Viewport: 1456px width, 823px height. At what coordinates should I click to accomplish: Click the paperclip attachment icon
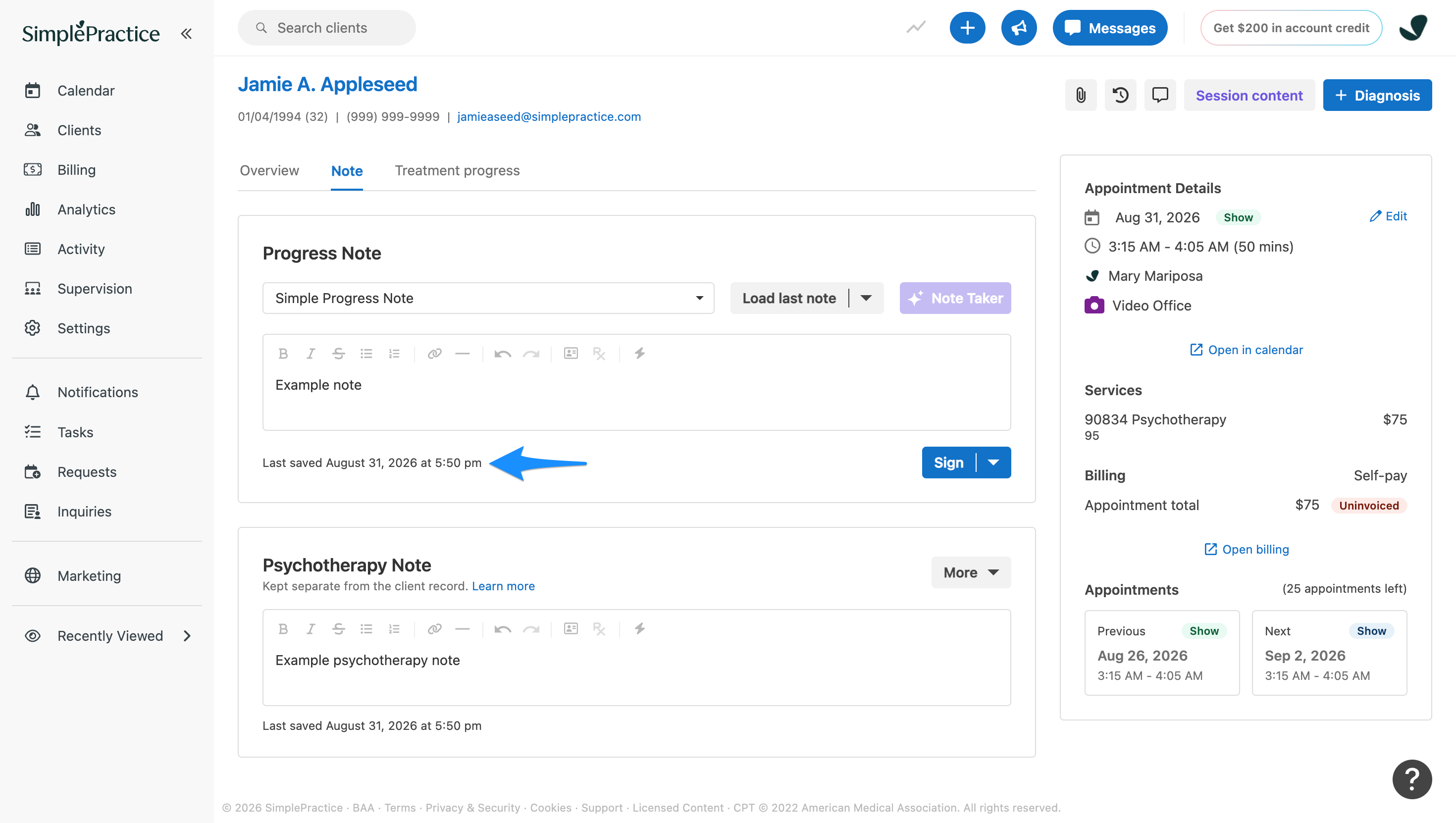(1081, 95)
